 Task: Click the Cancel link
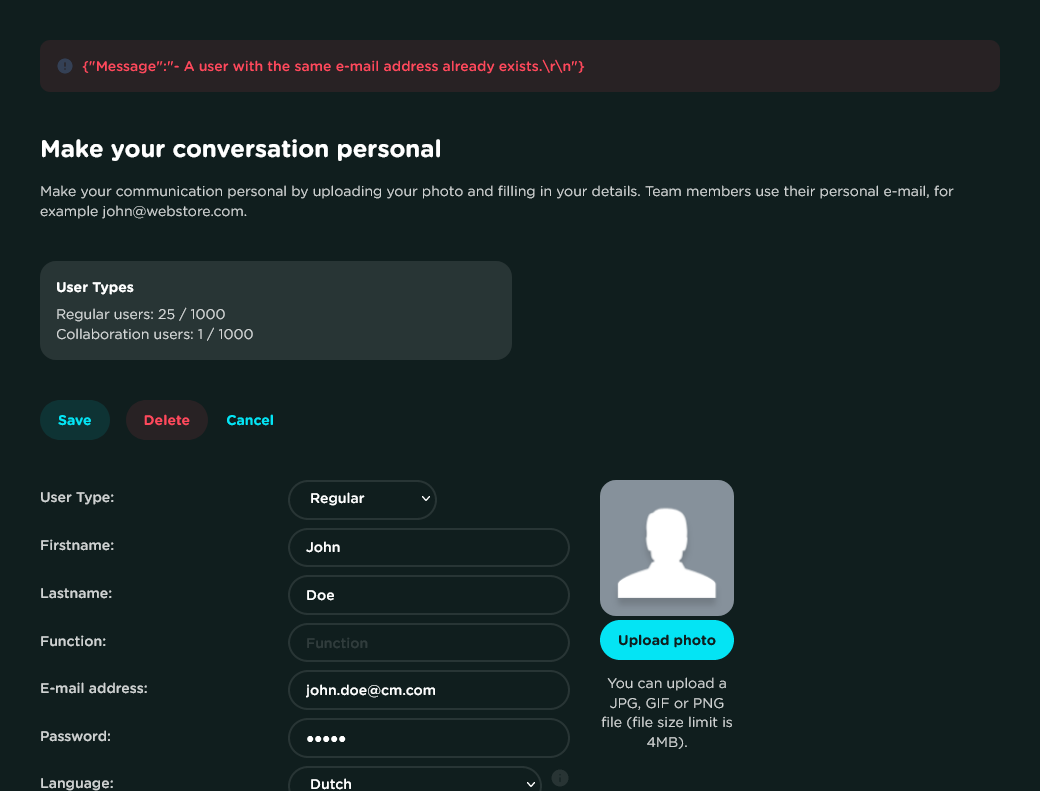click(250, 420)
